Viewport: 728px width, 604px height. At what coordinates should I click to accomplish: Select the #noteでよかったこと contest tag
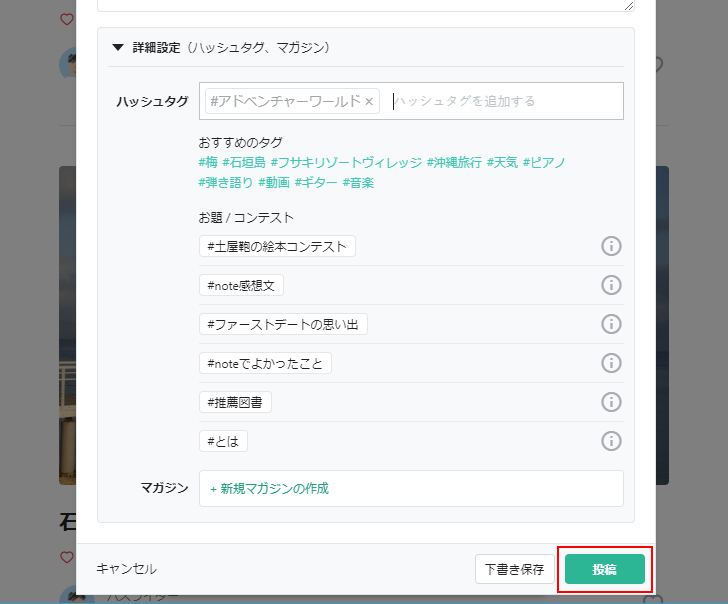[265, 363]
